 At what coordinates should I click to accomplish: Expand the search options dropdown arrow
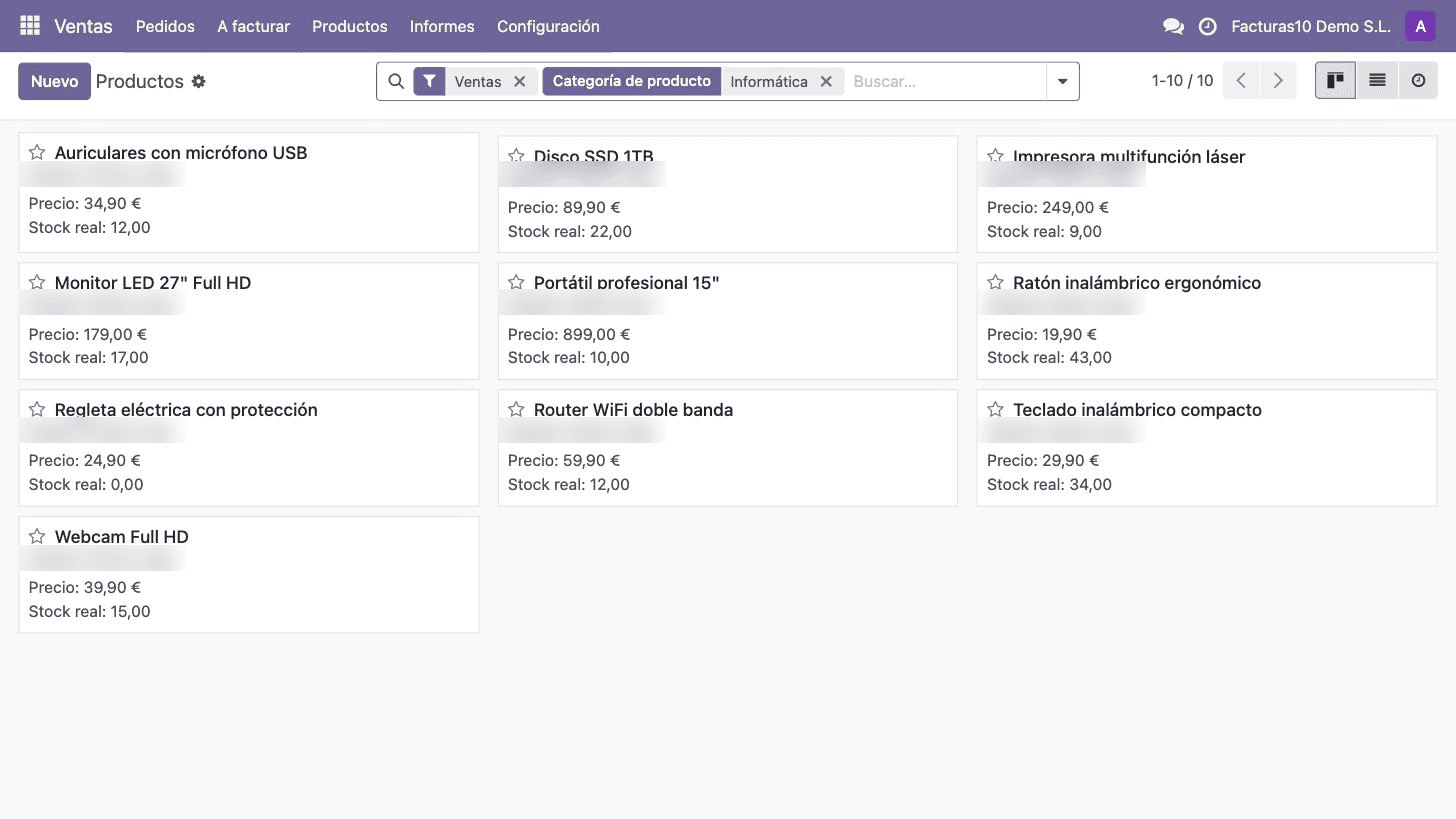(x=1062, y=81)
